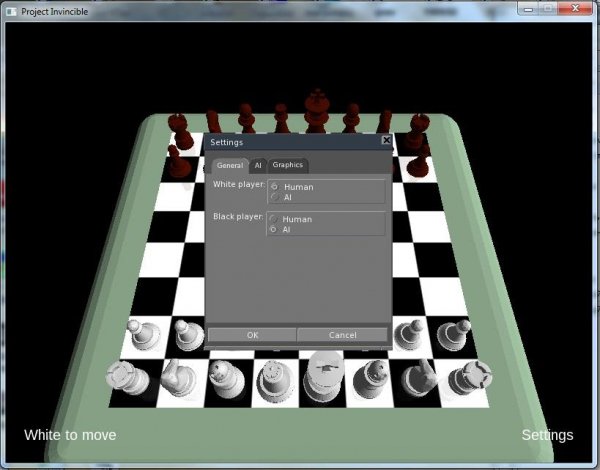The height and width of the screenshot is (470, 600).
Task: Open the AI settings tab
Action: (258, 165)
